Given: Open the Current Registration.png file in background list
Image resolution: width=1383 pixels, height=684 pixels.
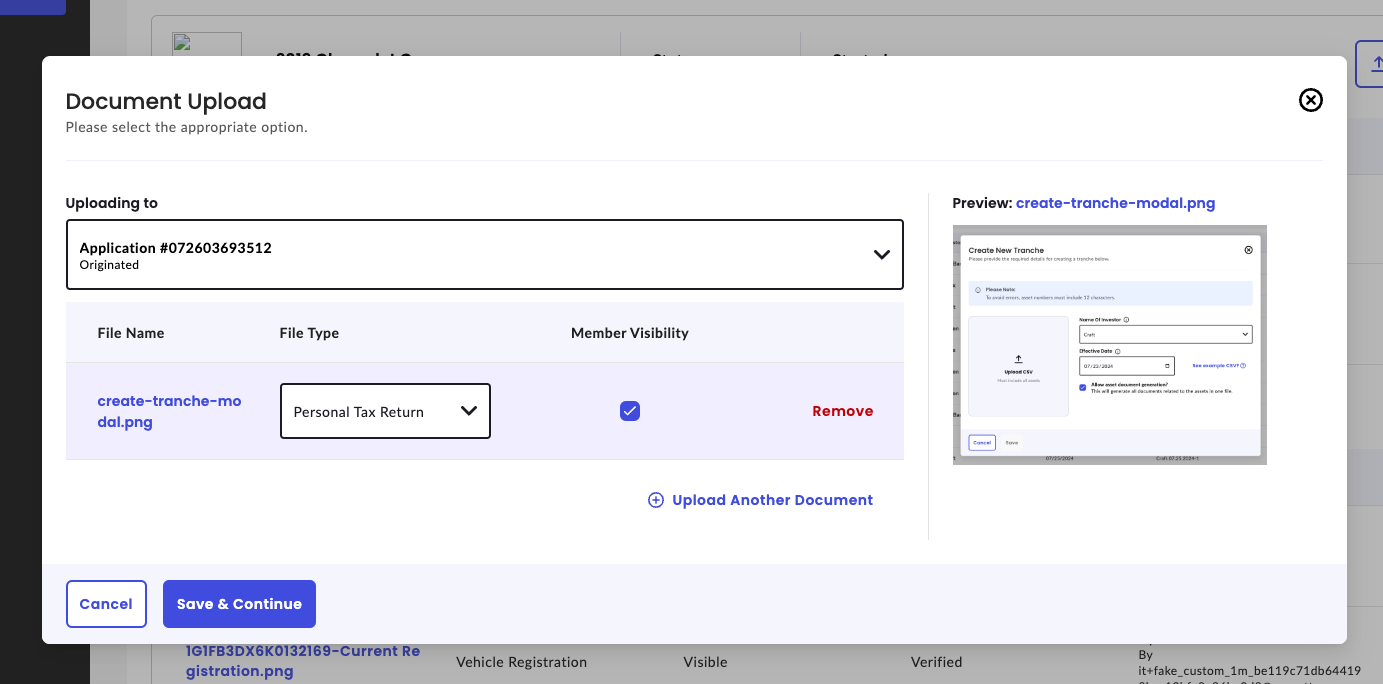Looking at the screenshot, I should (x=302, y=661).
